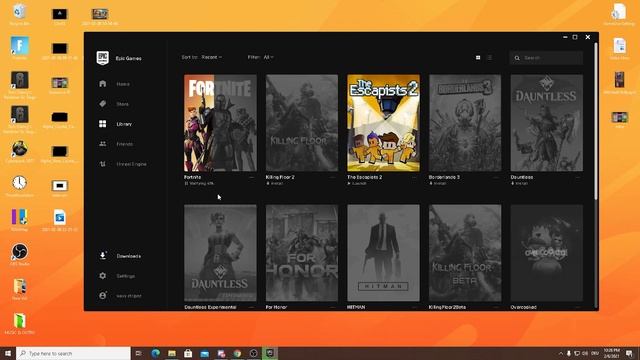Open Borderlands 3 three-dot menu
This screenshot has width=640, height=360.
(x=496, y=178)
